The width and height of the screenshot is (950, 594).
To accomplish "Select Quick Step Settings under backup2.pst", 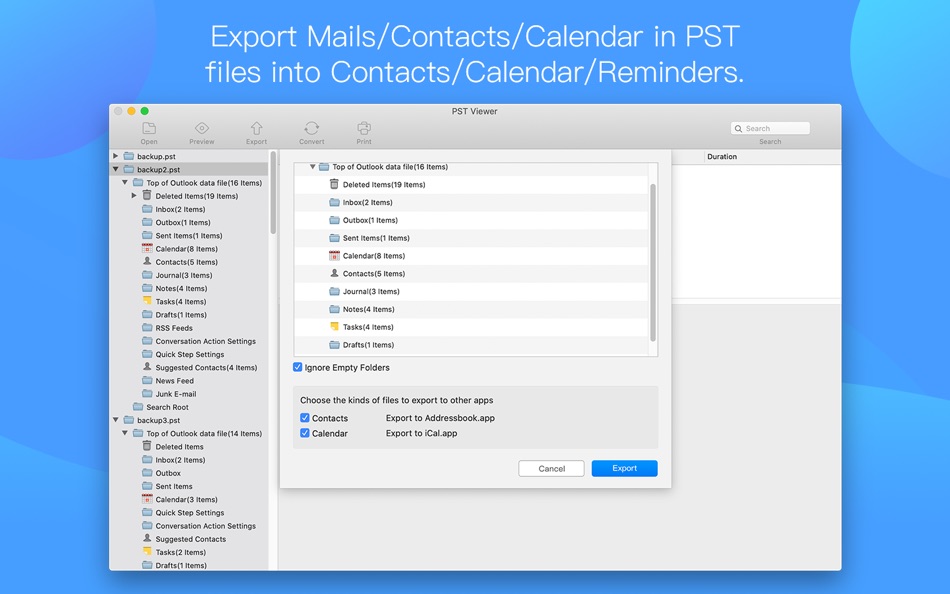I will (x=189, y=354).
